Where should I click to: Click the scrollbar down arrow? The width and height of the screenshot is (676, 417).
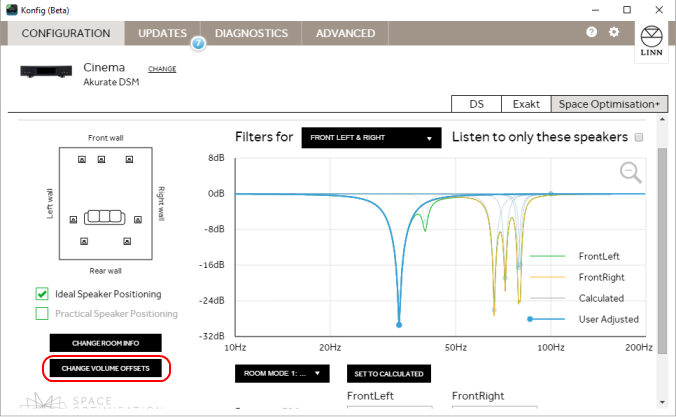point(662,402)
